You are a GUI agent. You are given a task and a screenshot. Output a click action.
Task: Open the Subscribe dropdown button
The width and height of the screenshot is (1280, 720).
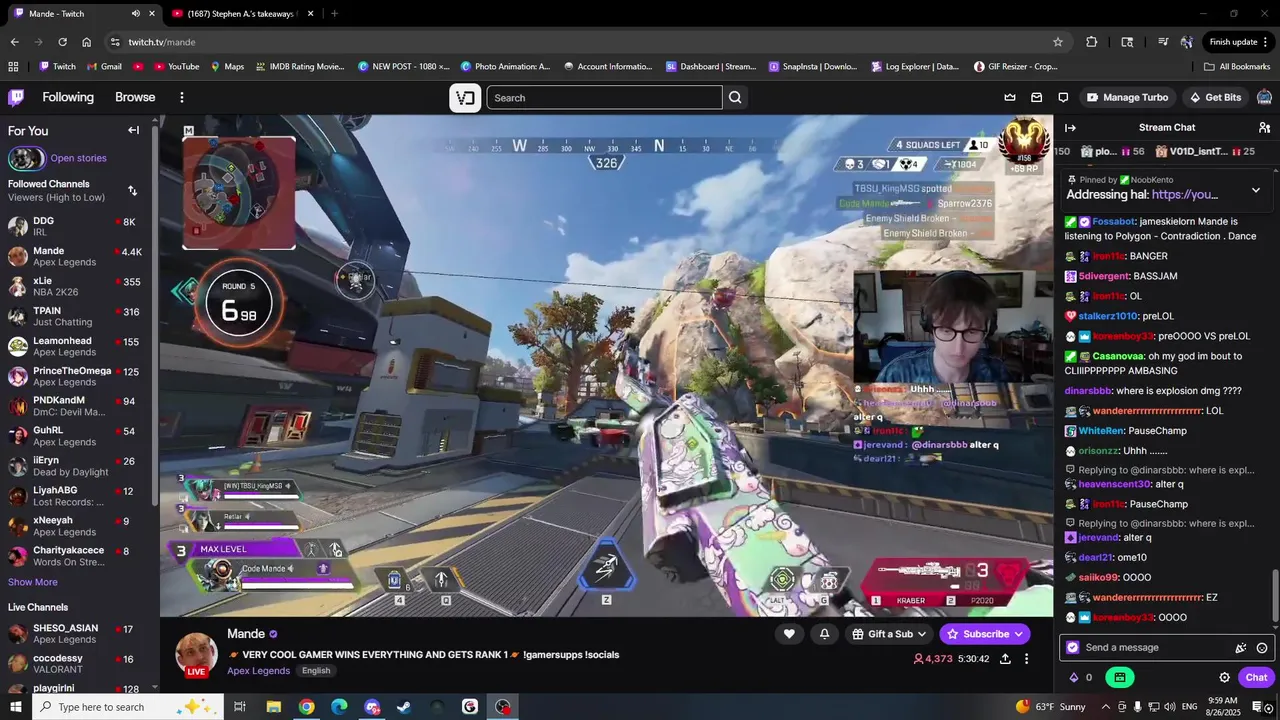point(985,634)
